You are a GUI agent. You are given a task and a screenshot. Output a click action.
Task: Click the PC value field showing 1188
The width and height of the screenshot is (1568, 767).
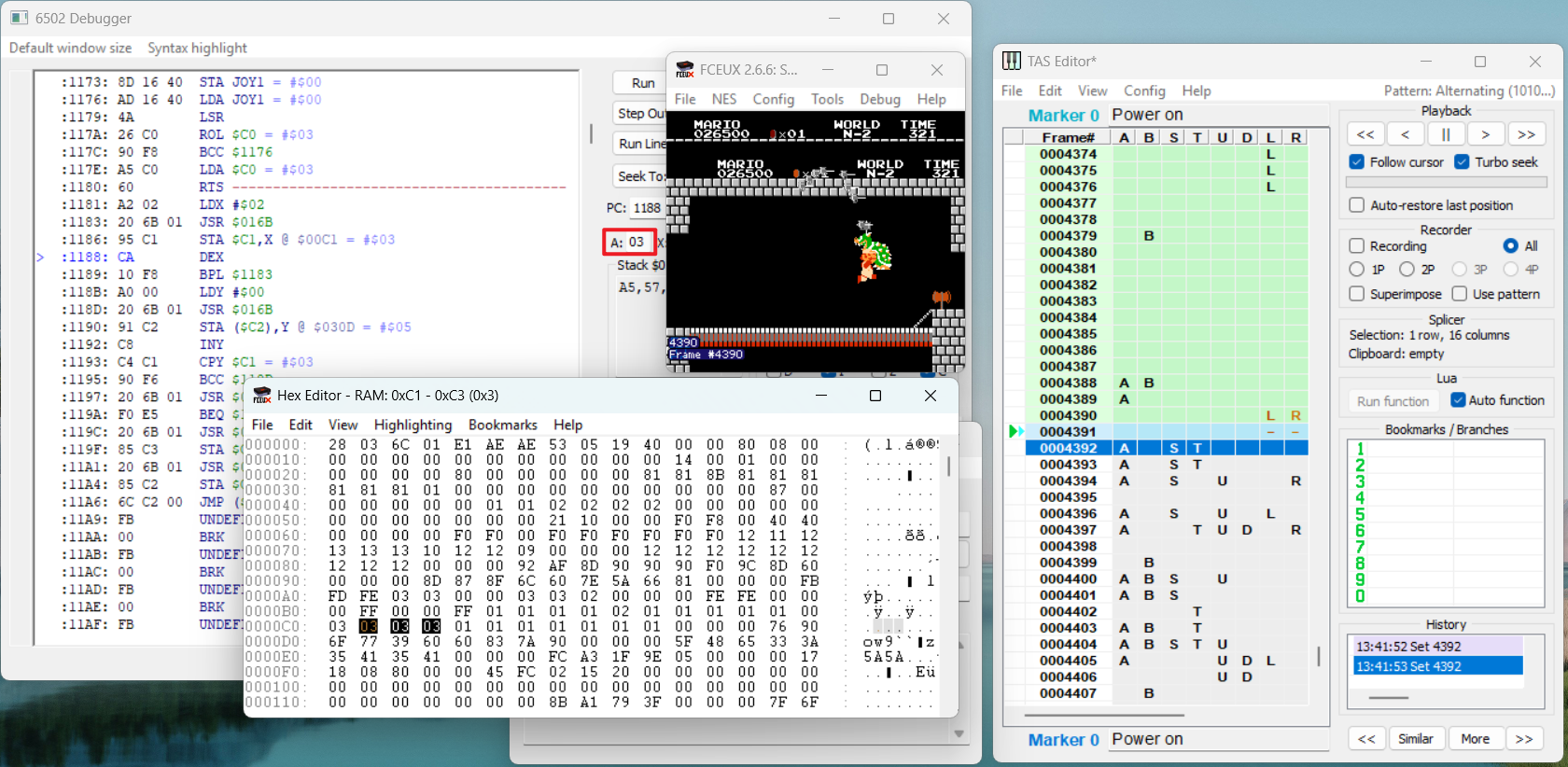647,208
